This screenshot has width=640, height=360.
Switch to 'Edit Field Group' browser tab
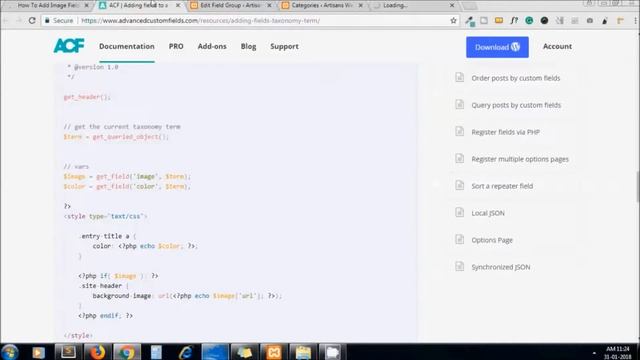[230, 5]
